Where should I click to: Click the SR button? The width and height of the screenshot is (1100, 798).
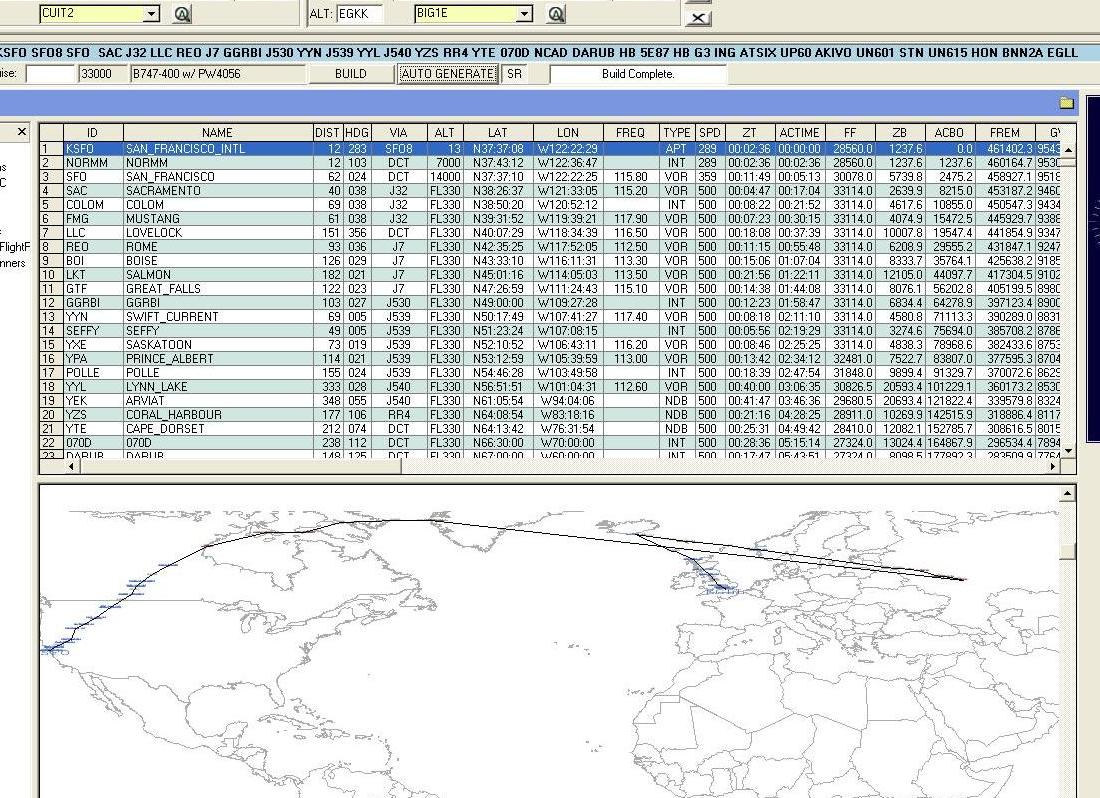coord(513,74)
